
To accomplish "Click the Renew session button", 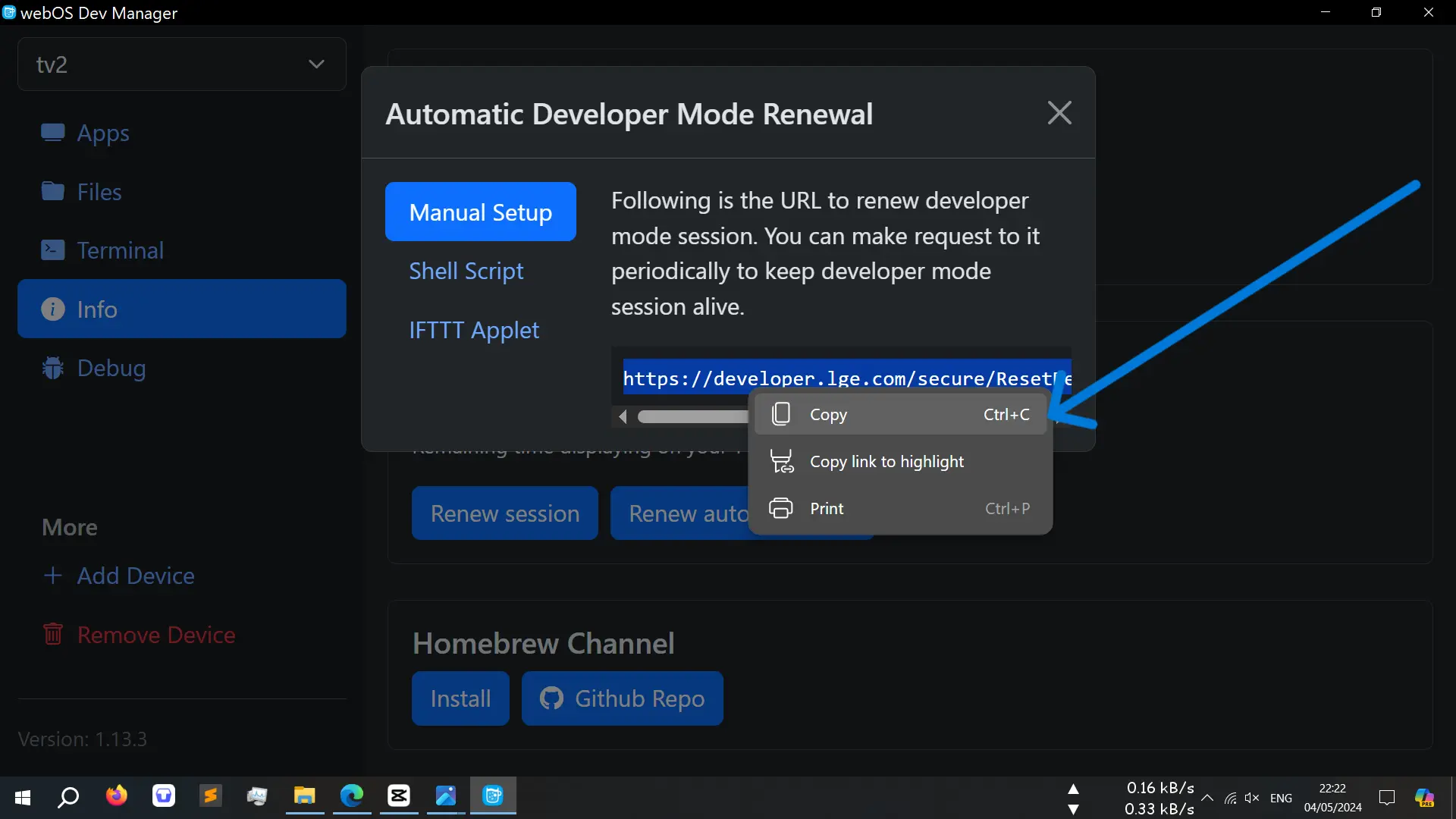I will coord(505,513).
